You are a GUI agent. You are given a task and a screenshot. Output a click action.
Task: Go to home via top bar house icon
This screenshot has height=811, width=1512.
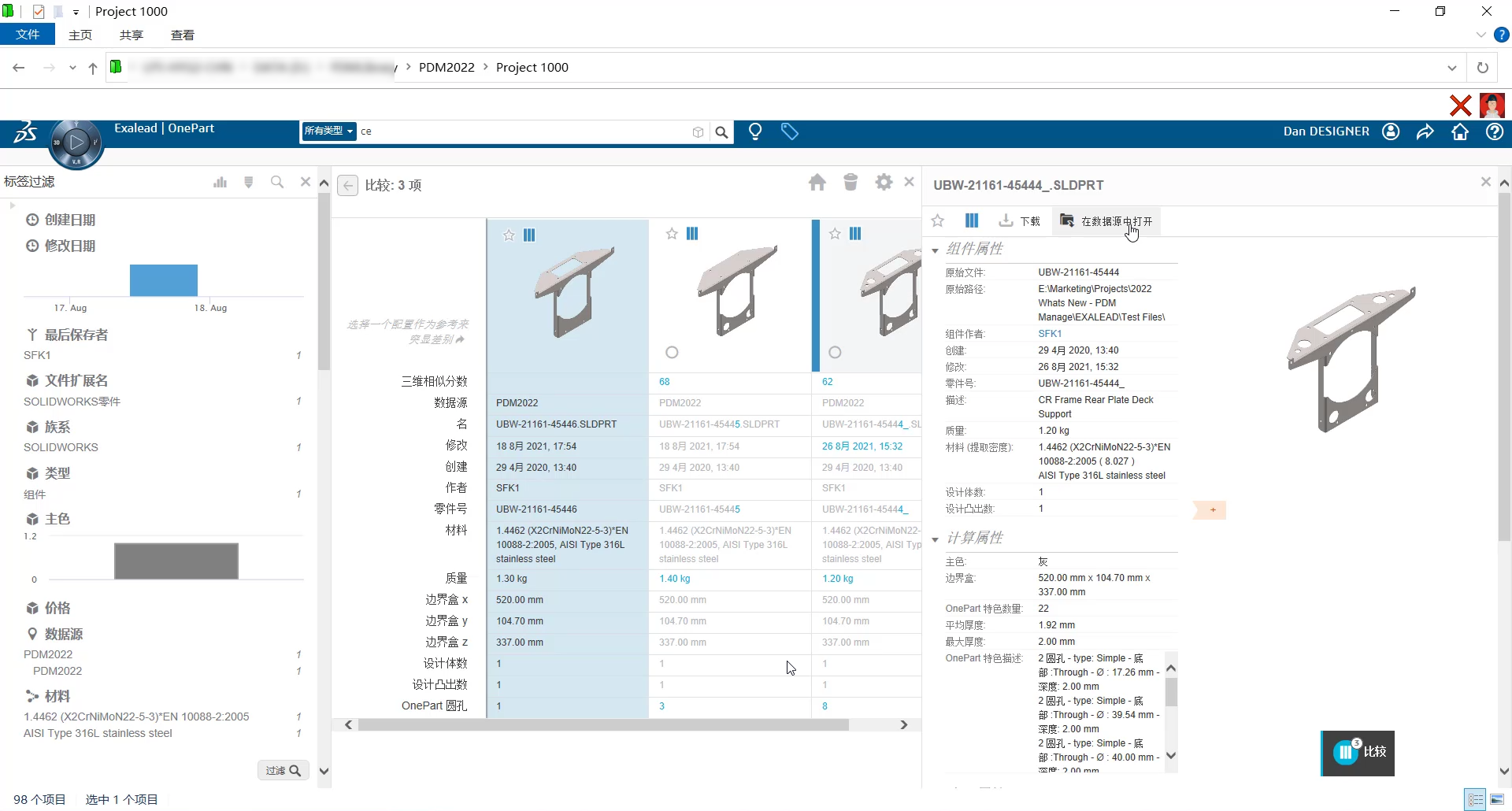tap(1460, 131)
